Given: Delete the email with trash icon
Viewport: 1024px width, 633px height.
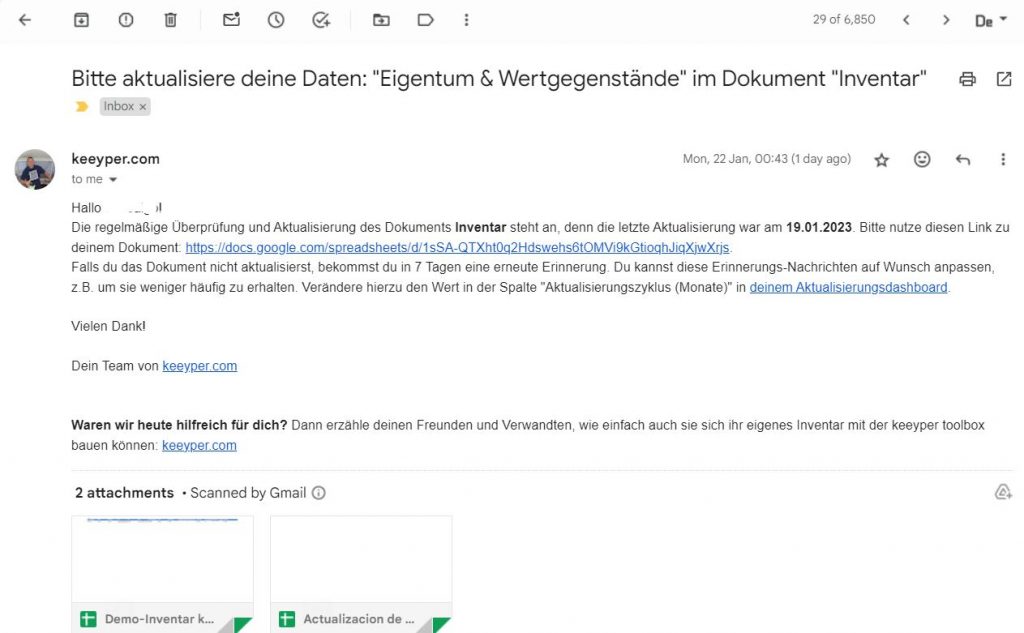Looking at the screenshot, I should 171,20.
